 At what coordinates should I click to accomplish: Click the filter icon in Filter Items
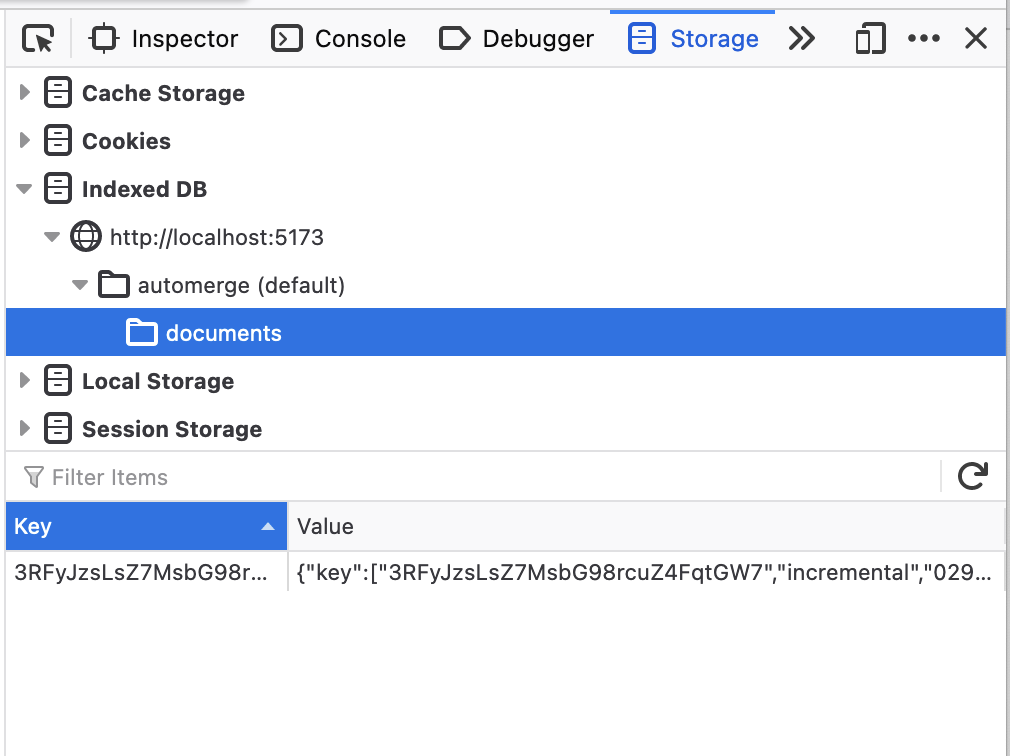click(x=35, y=477)
